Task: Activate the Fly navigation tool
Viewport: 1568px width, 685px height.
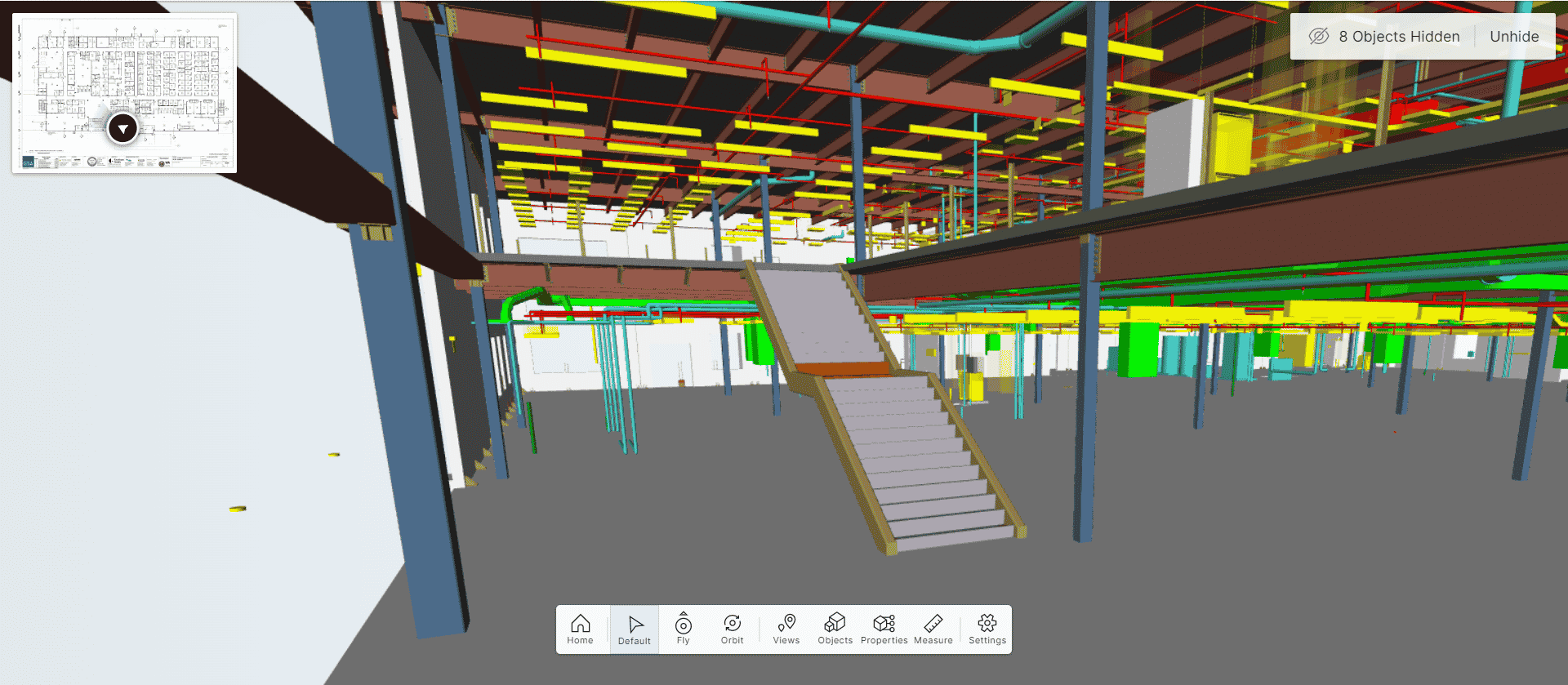Action: tap(684, 629)
